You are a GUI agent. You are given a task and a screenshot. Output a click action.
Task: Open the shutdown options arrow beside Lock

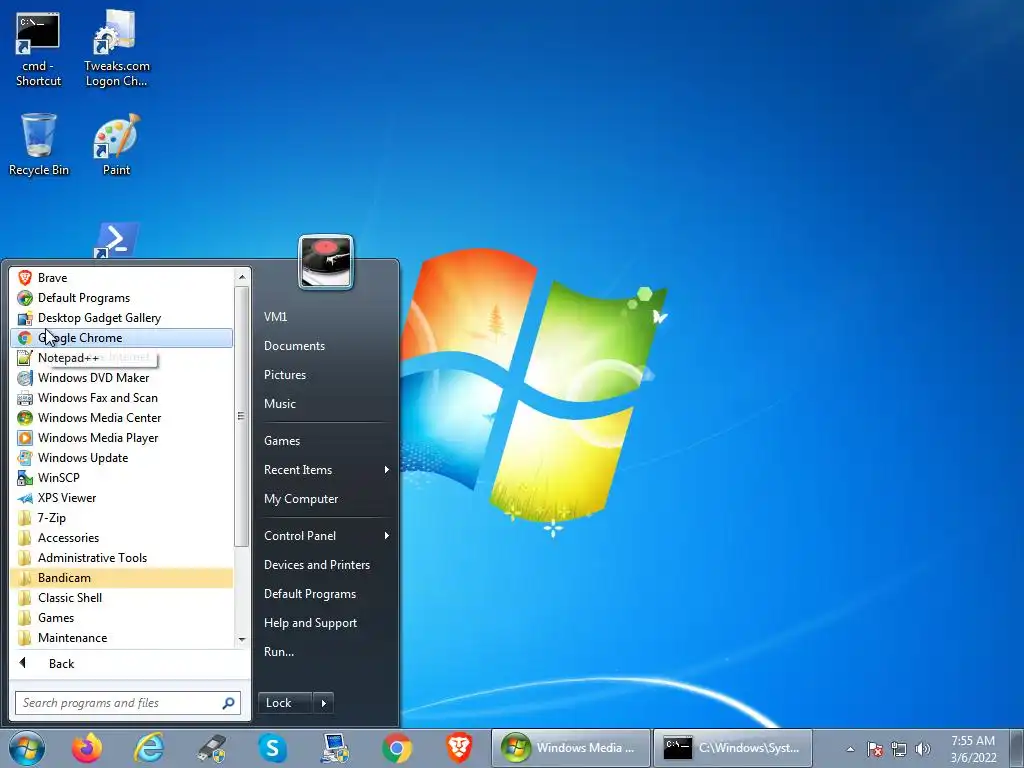pyautogui.click(x=323, y=703)
